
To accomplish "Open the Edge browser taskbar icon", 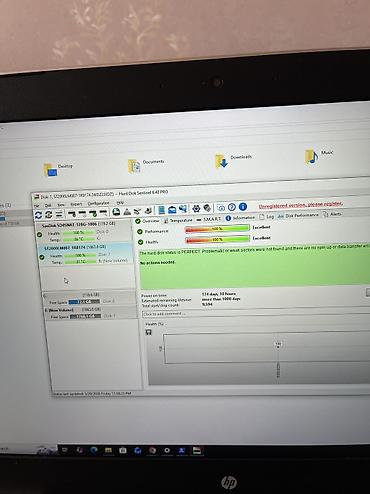I will 94,450.
